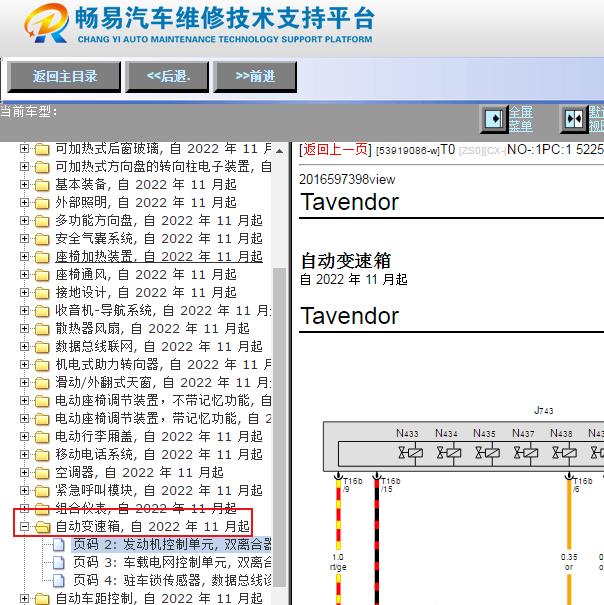Select 多功能方向盘 tree entry label
604x605 pixels.
point(159,220)
